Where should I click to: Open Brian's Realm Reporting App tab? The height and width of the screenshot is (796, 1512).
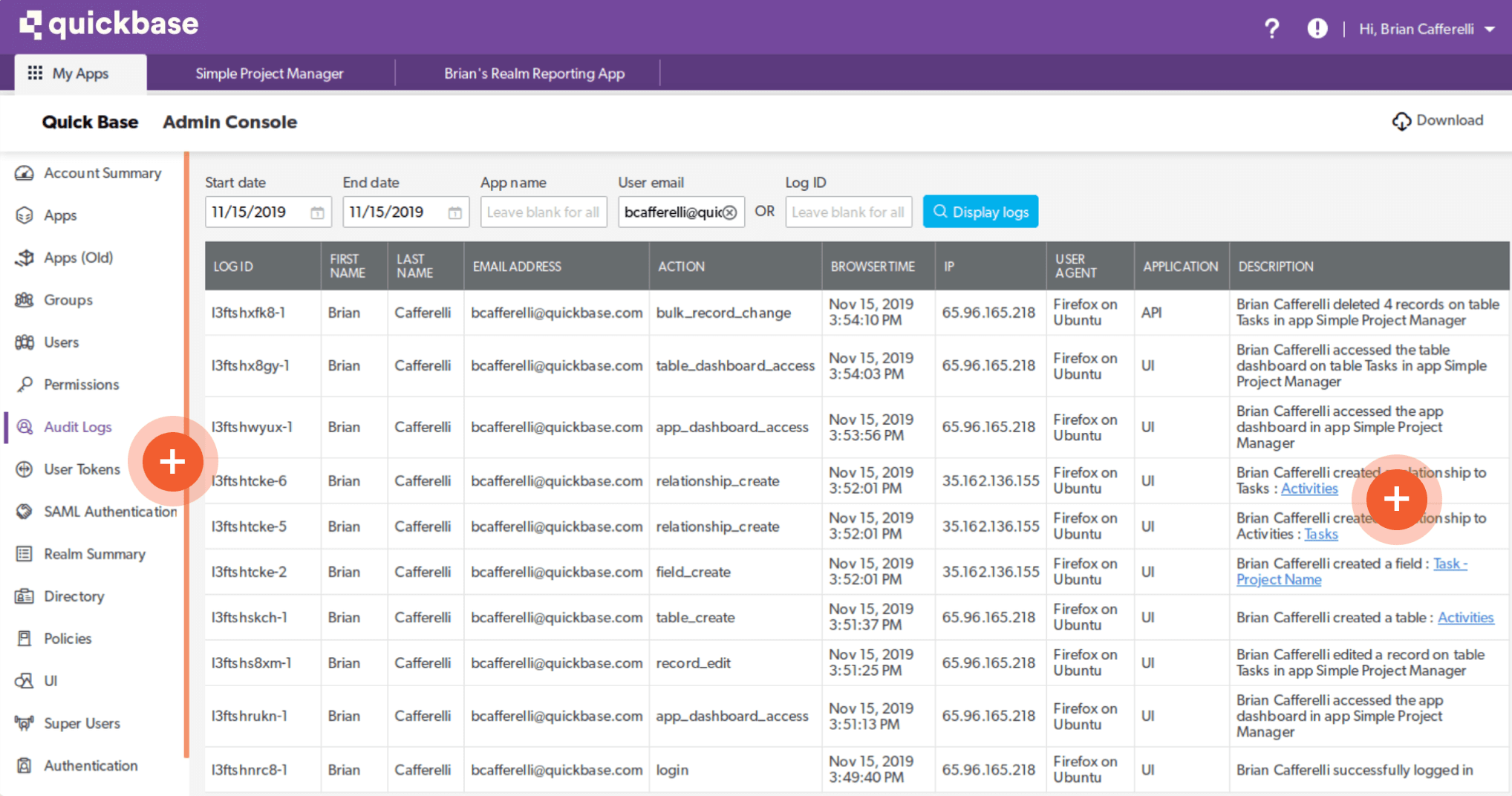pos(534,74)
